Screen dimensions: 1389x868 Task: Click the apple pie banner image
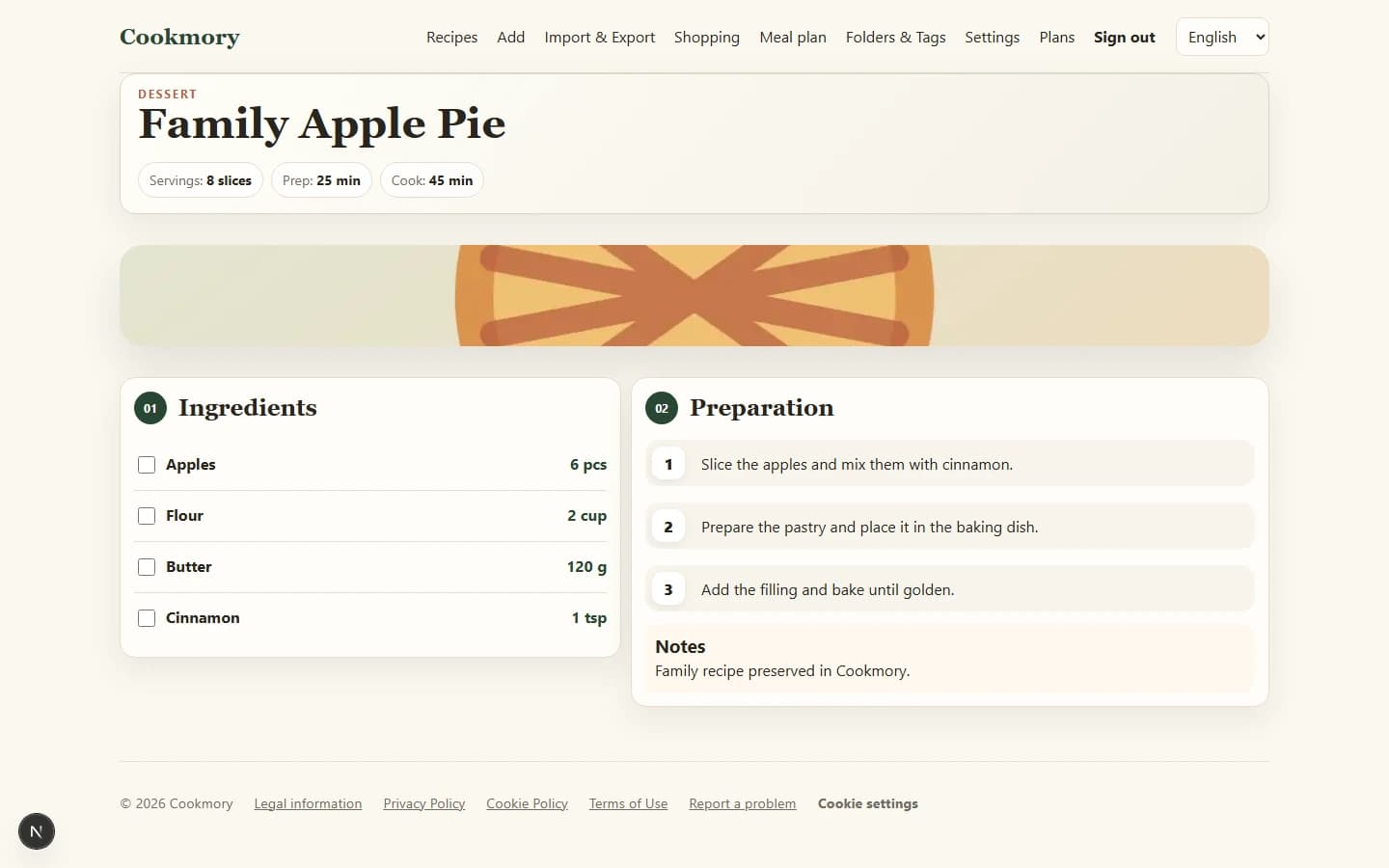pyautogui.click(x=694, y=295)
